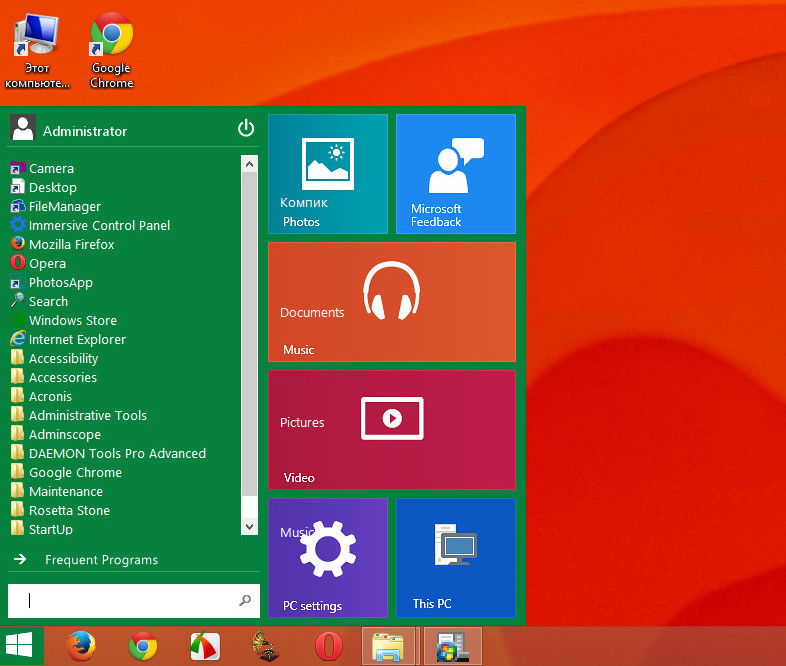The width and height of the screenshot is (786, 666).
Task: Open Search from programs list
Action: (39, 302)
